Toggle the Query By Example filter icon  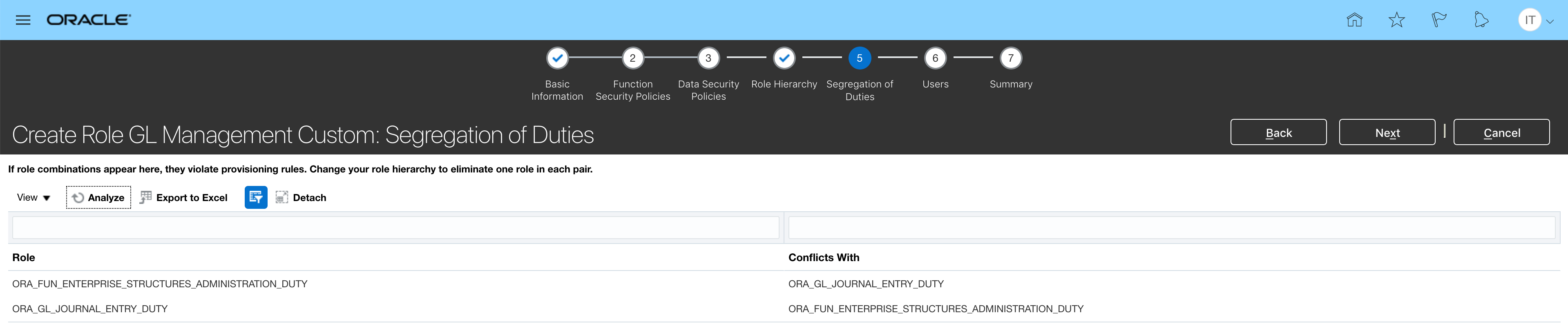click(256, 197)
